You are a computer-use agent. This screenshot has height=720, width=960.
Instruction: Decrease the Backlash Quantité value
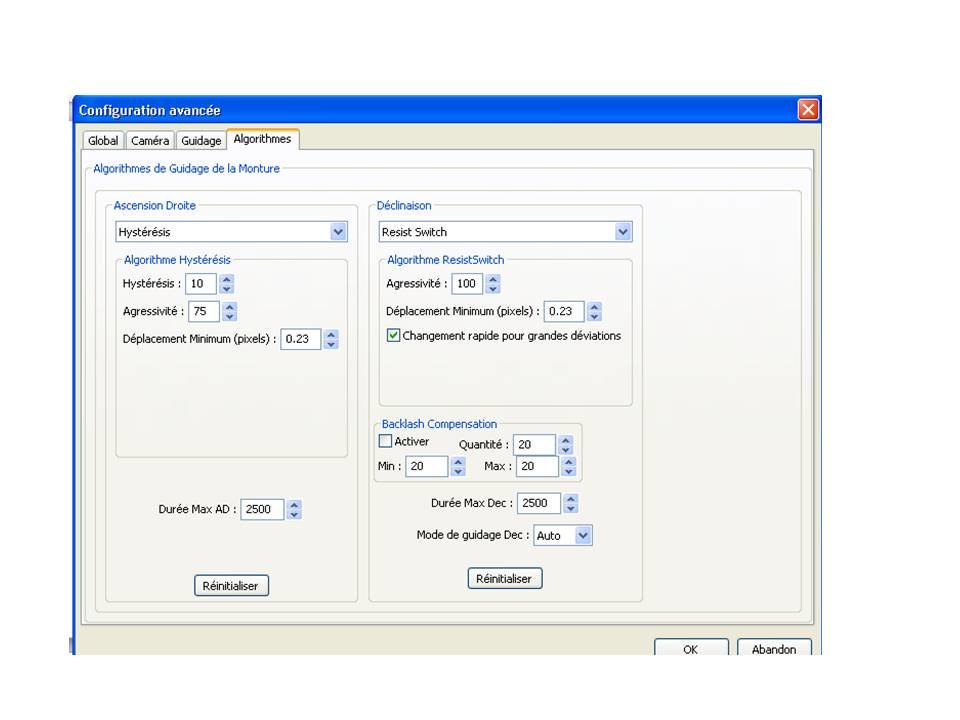click(x=566, y=450)
